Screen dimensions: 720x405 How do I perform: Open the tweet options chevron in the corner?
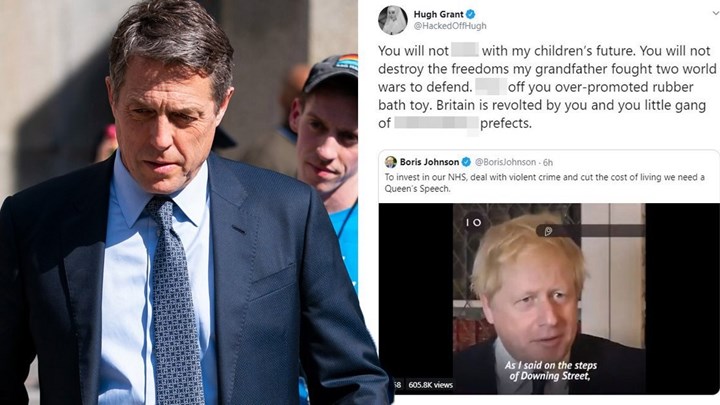pos(715,13)
